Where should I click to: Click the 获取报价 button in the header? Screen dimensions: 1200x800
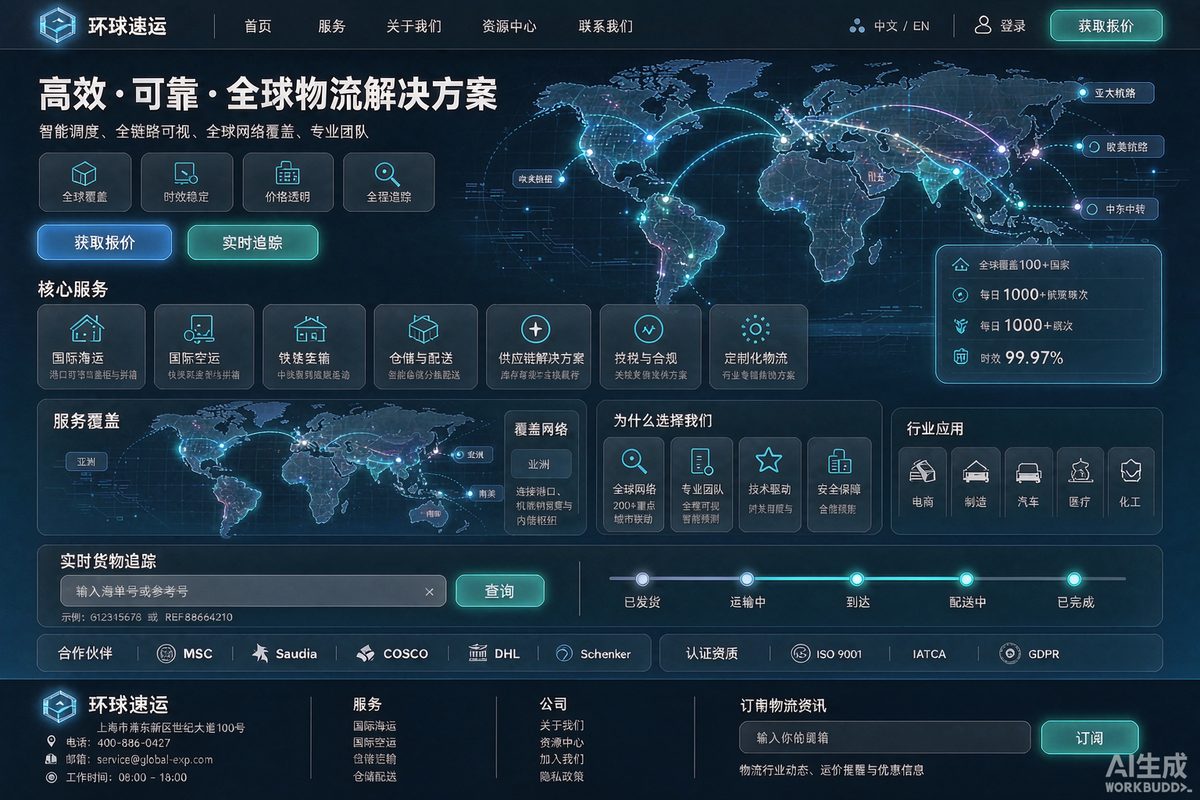[x=1106, y=26]
